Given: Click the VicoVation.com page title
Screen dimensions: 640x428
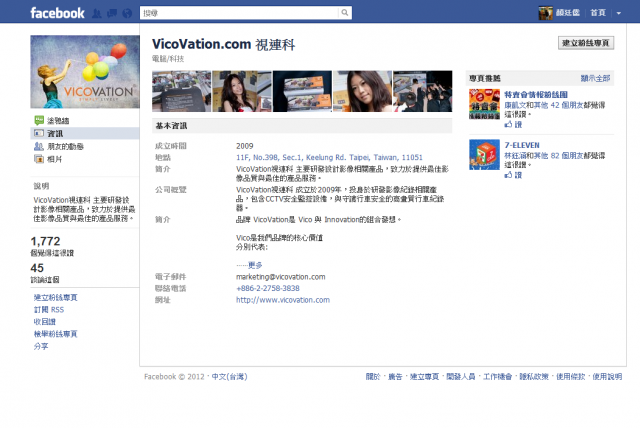Looking at the screenshot, I should point(224,44).
